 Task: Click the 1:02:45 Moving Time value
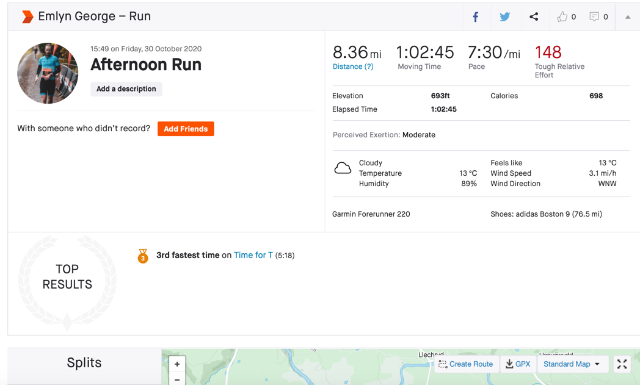pos(425,52)
